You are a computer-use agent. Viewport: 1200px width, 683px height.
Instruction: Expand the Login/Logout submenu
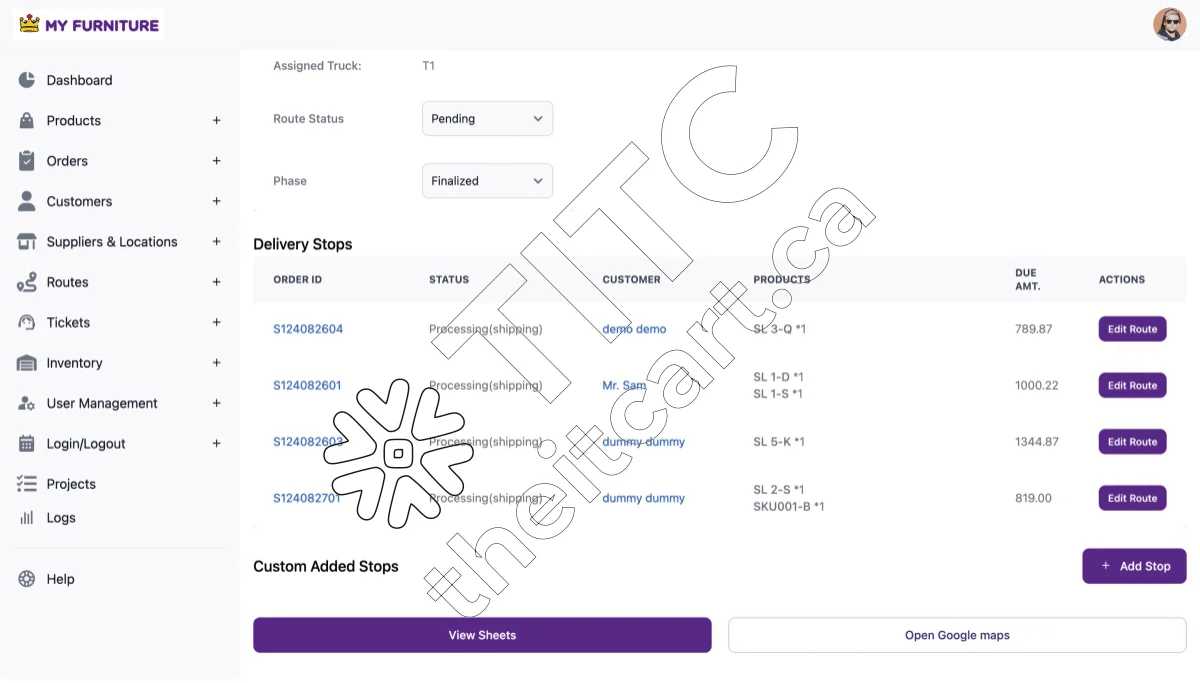pos(216,444)
